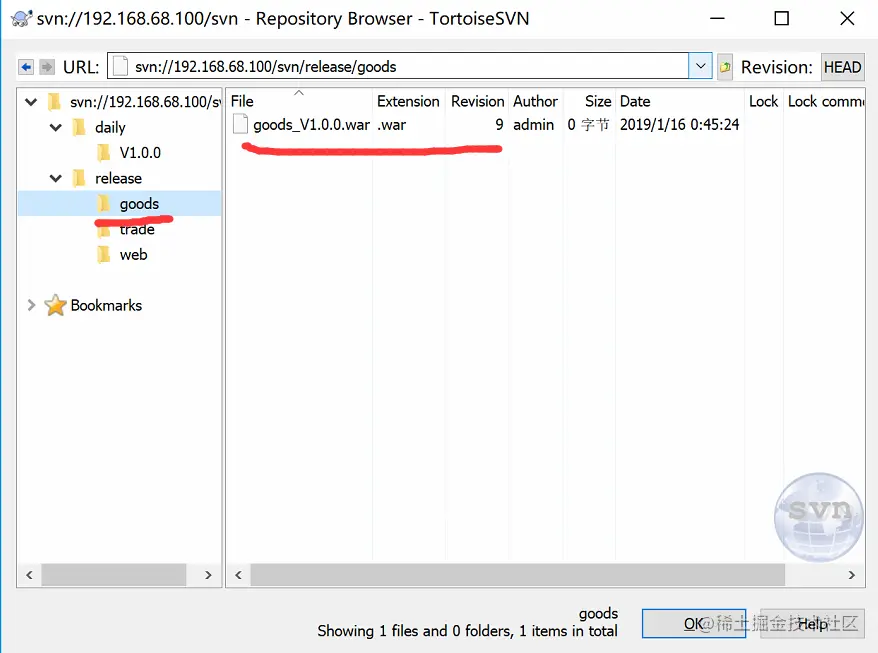Click the root repository folder icon
This screenshot has width=878, height=653.
click(x=54, y=101)
